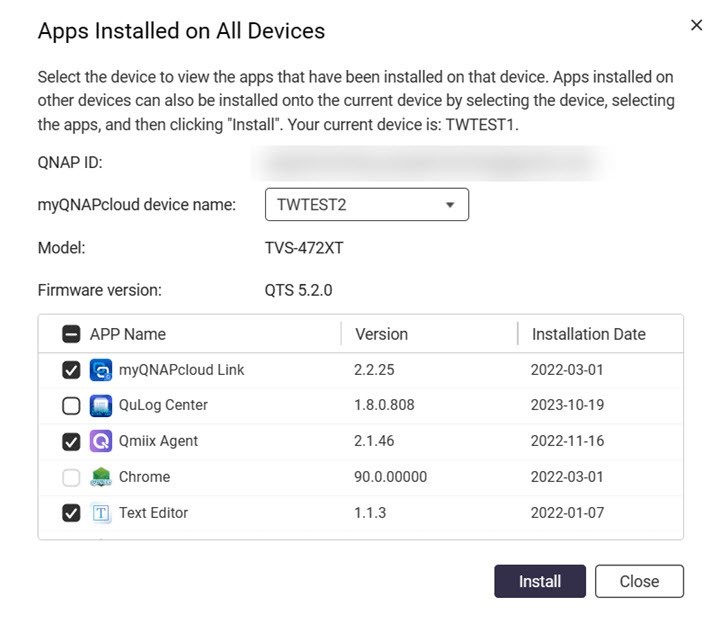Image resolution: width=720 pixels, height=623 pixels.
Task: Toggle the Text Editor checkbox
Action: coord(71,513)
